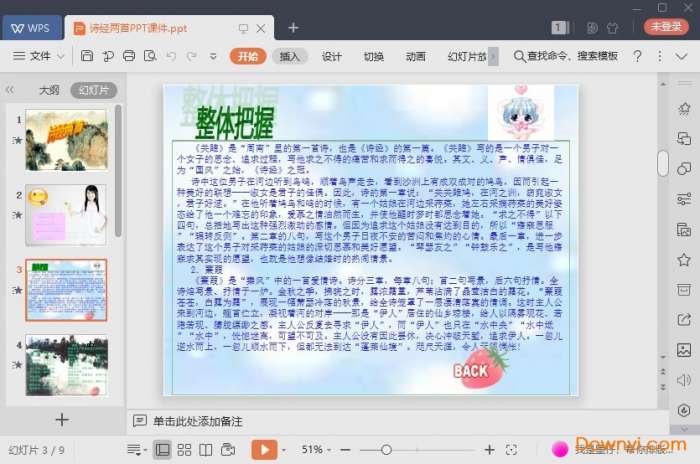
Task: Select the 动画 ribbon tab
Action: pos(415,56)
